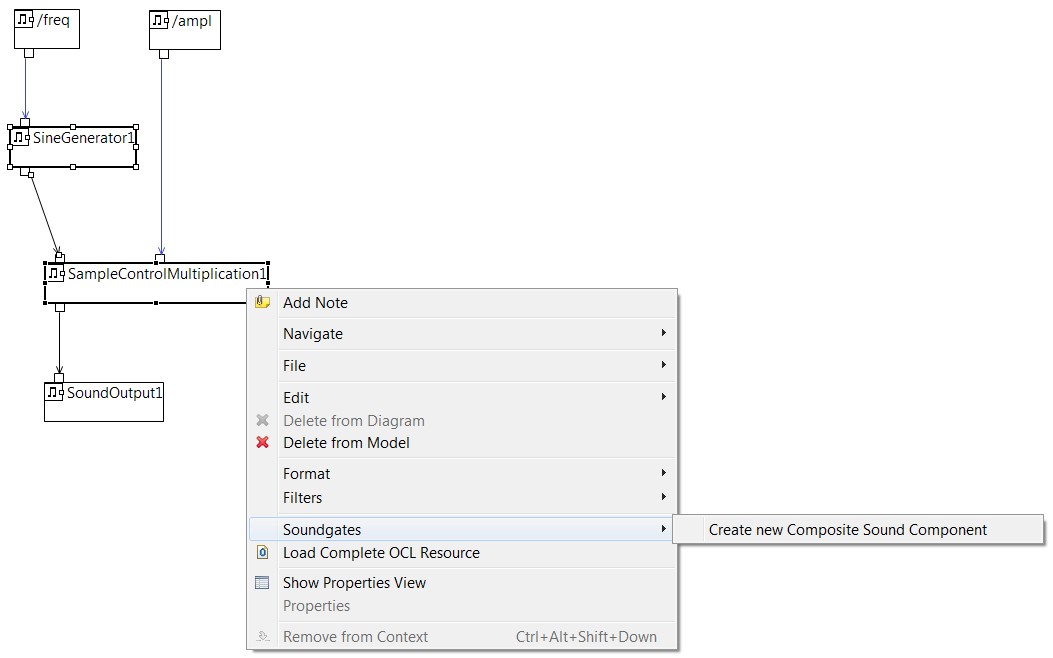Expand the Edit submenu arrow

coord(663,397)
